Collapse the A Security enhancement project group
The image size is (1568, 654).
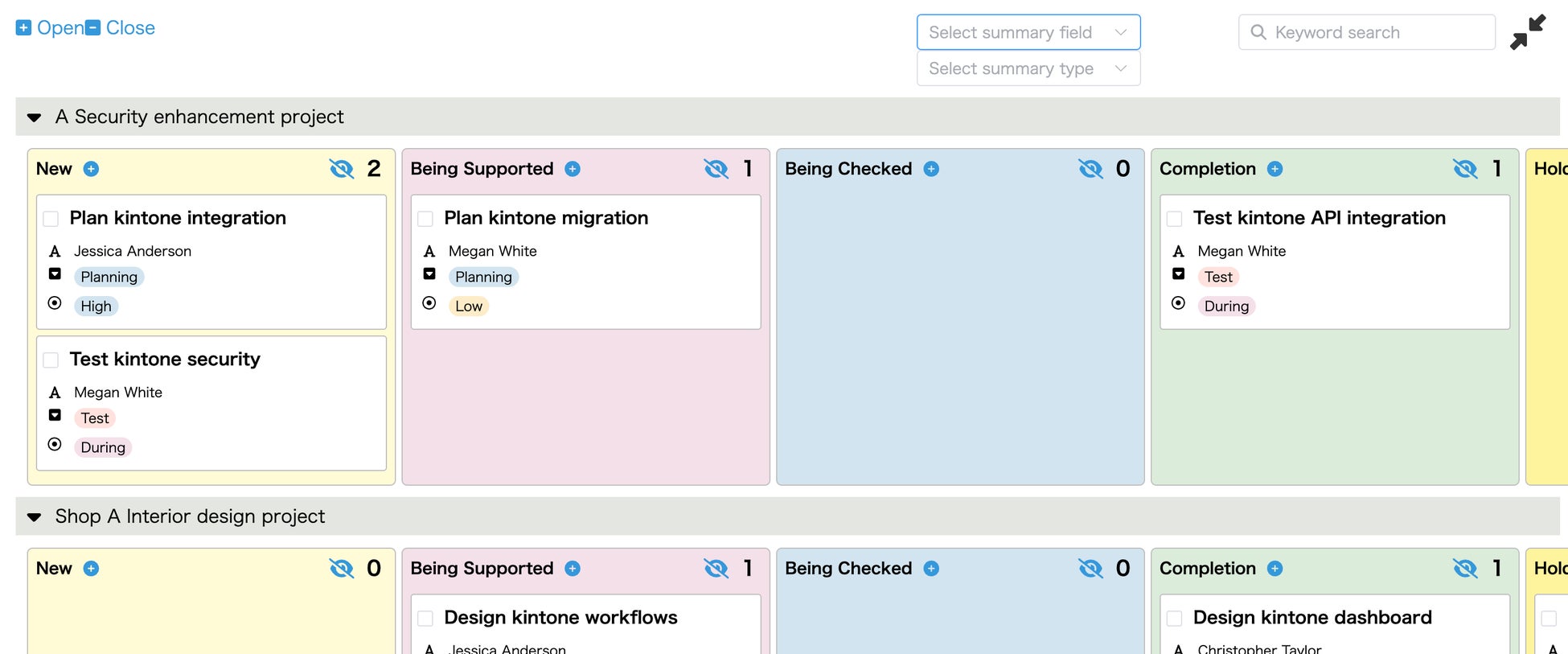[35, 117]
